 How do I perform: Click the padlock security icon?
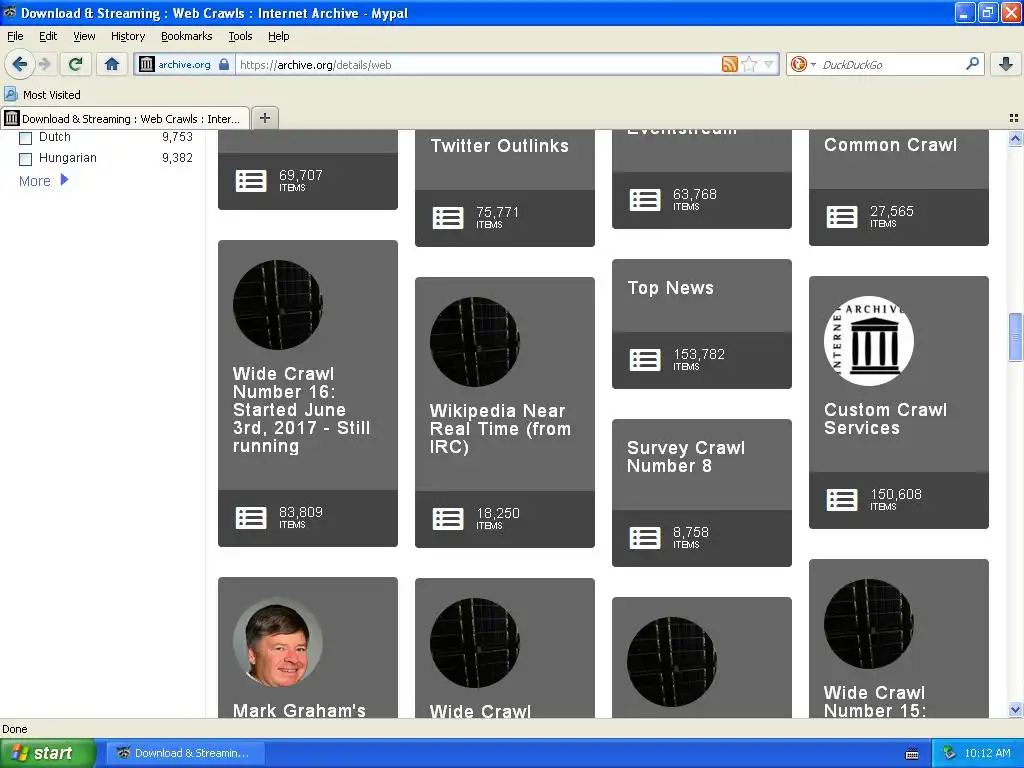[224, 64]
